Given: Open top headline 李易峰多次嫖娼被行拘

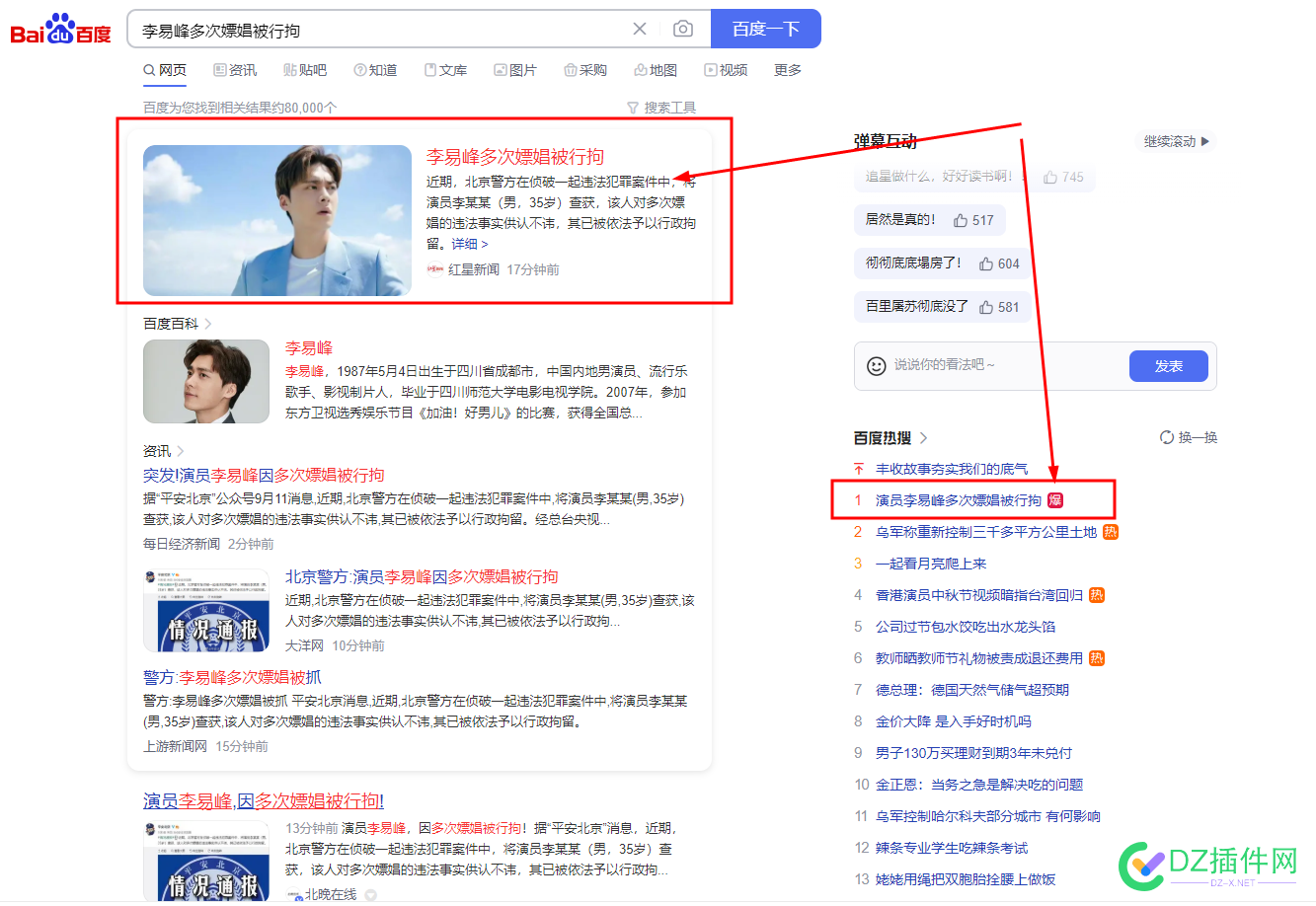Looking at the screenshot, I should [x=515, y=157].
